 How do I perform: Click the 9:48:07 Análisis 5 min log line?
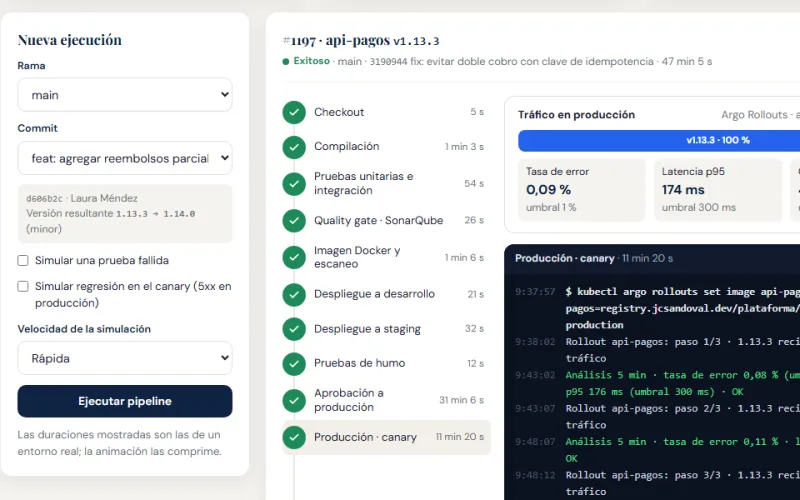tap(657, 450)
